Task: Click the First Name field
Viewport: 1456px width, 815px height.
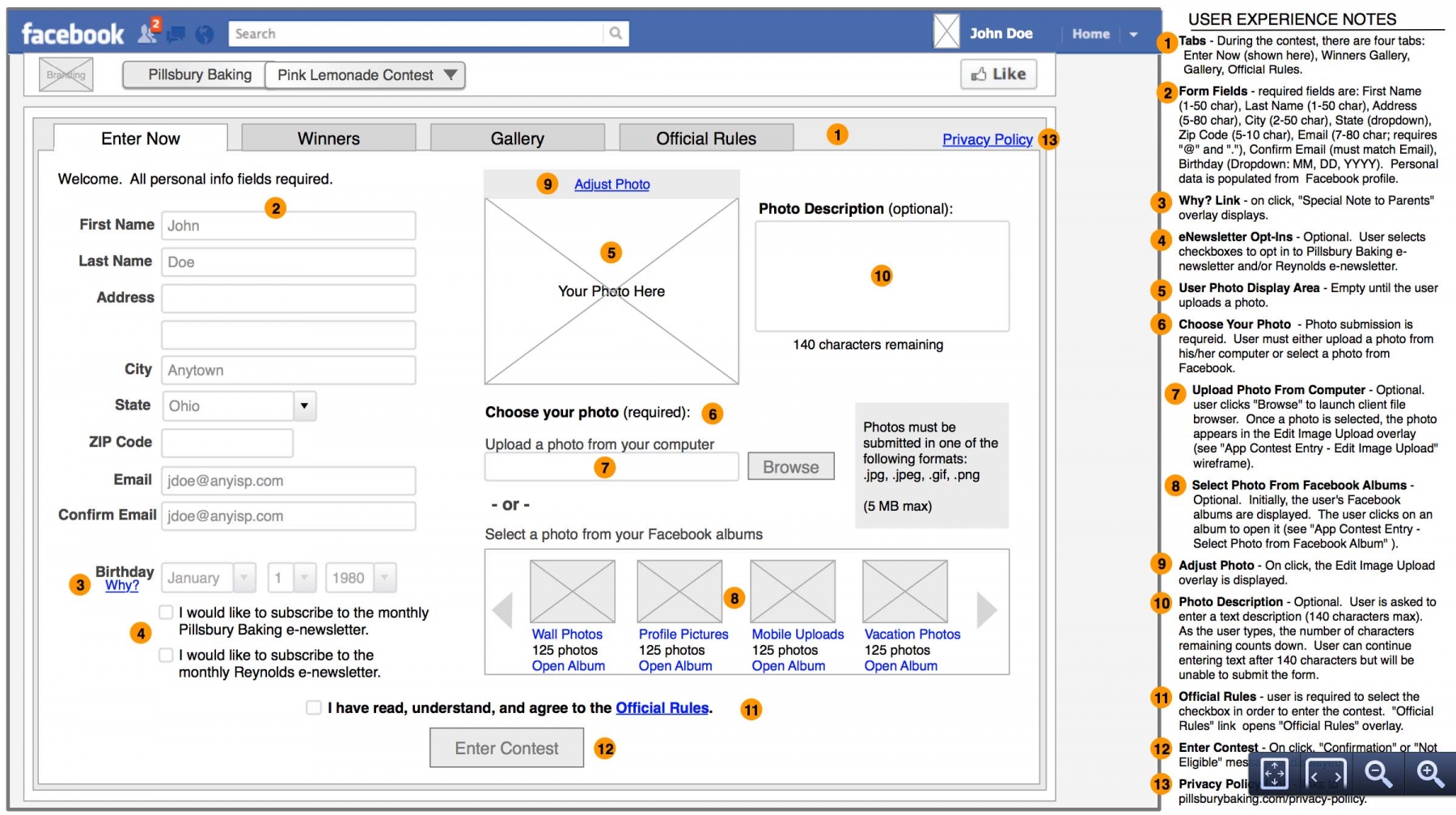Action: click(289, 226)
